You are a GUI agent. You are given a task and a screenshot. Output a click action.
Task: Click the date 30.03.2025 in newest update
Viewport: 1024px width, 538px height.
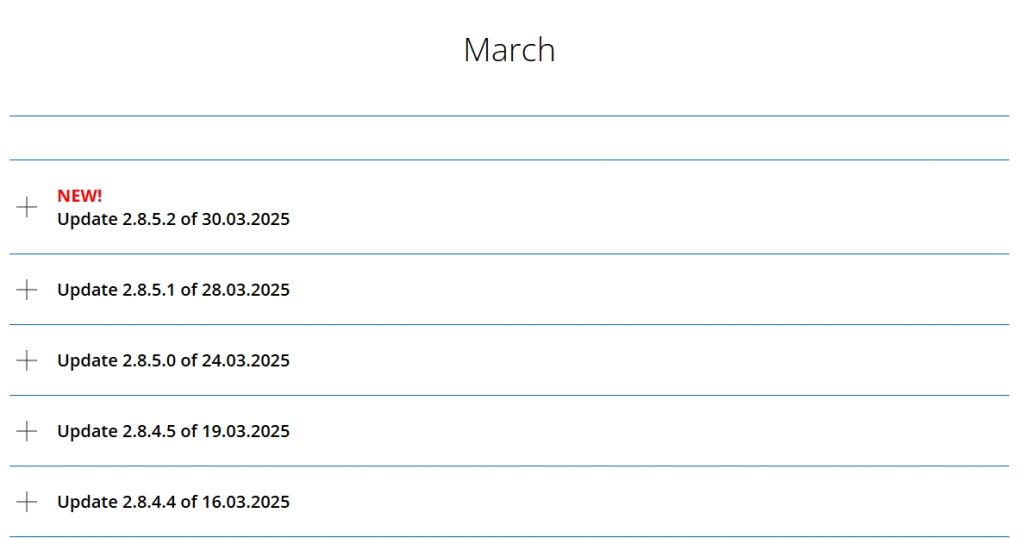point(246,219)
